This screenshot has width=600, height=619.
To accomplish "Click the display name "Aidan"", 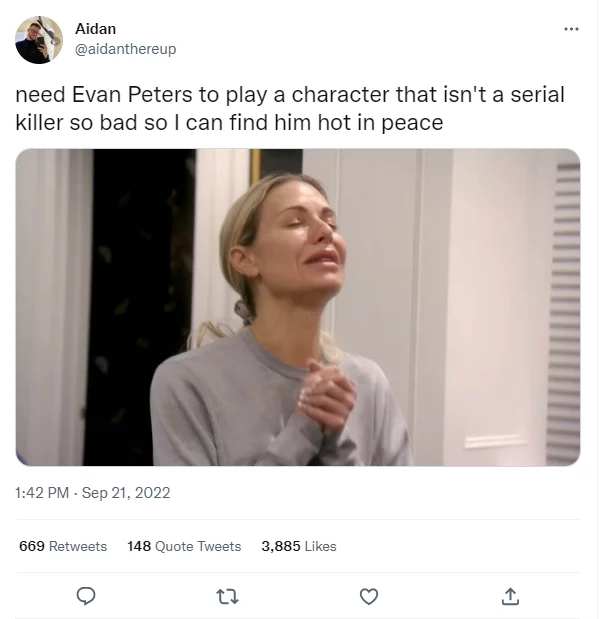I will tap(95, 29).
